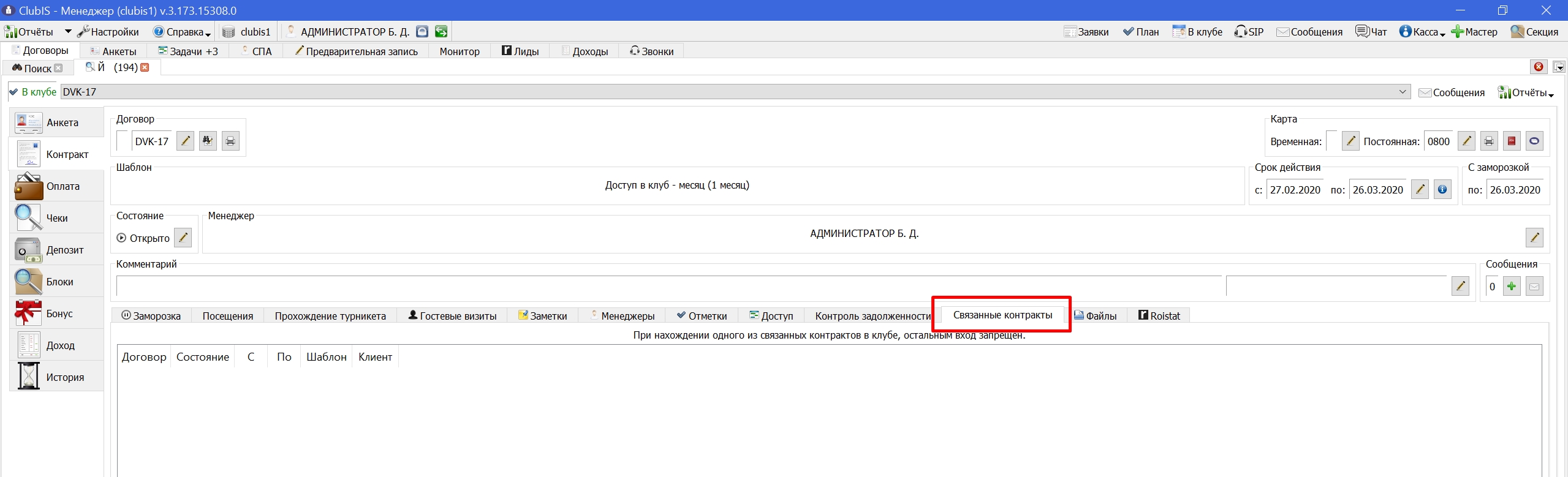
Task: Click the red card delete icon
Action: [x=1512, y=141]
